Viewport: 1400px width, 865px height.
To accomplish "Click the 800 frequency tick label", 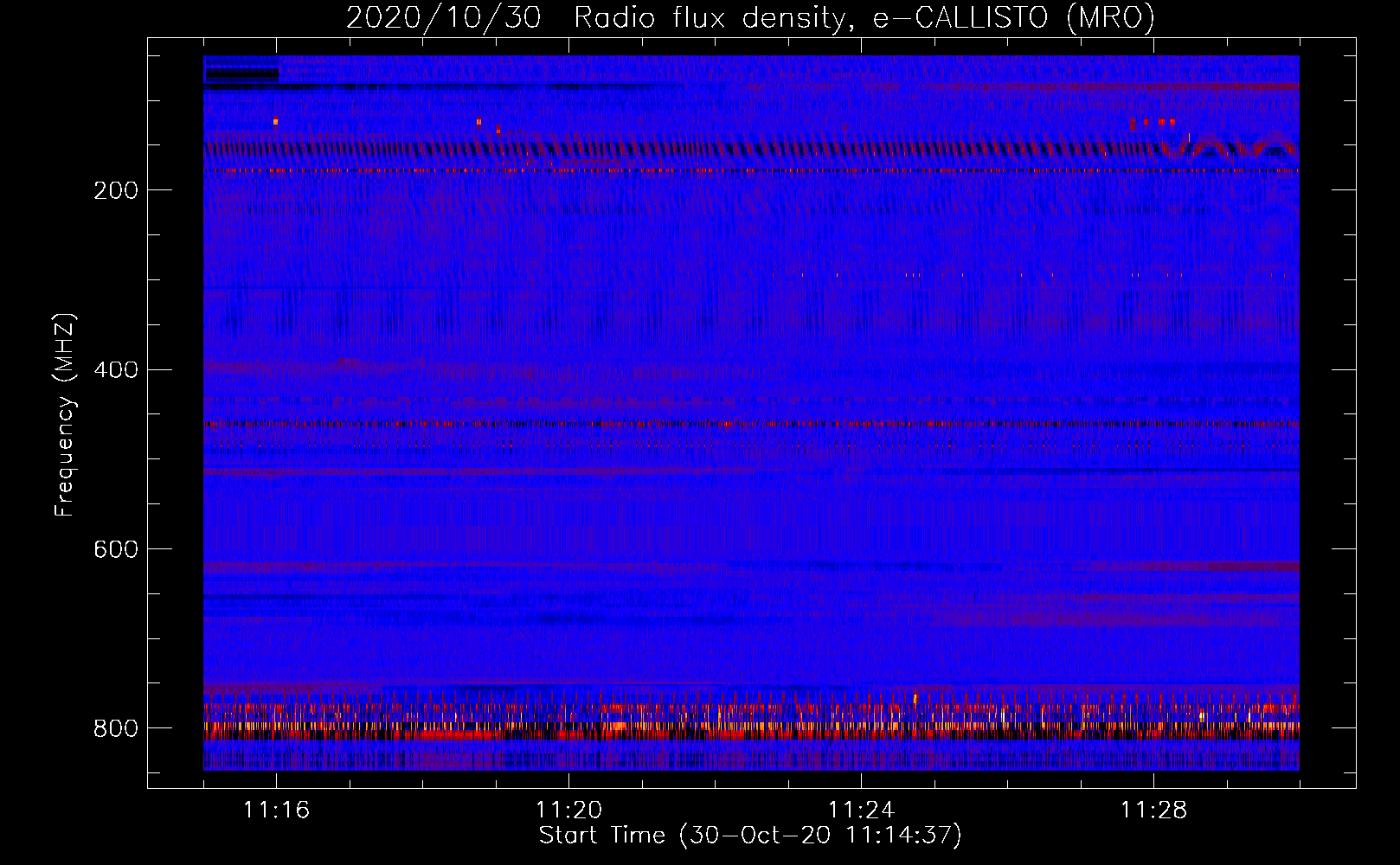I will click(116, 728).
